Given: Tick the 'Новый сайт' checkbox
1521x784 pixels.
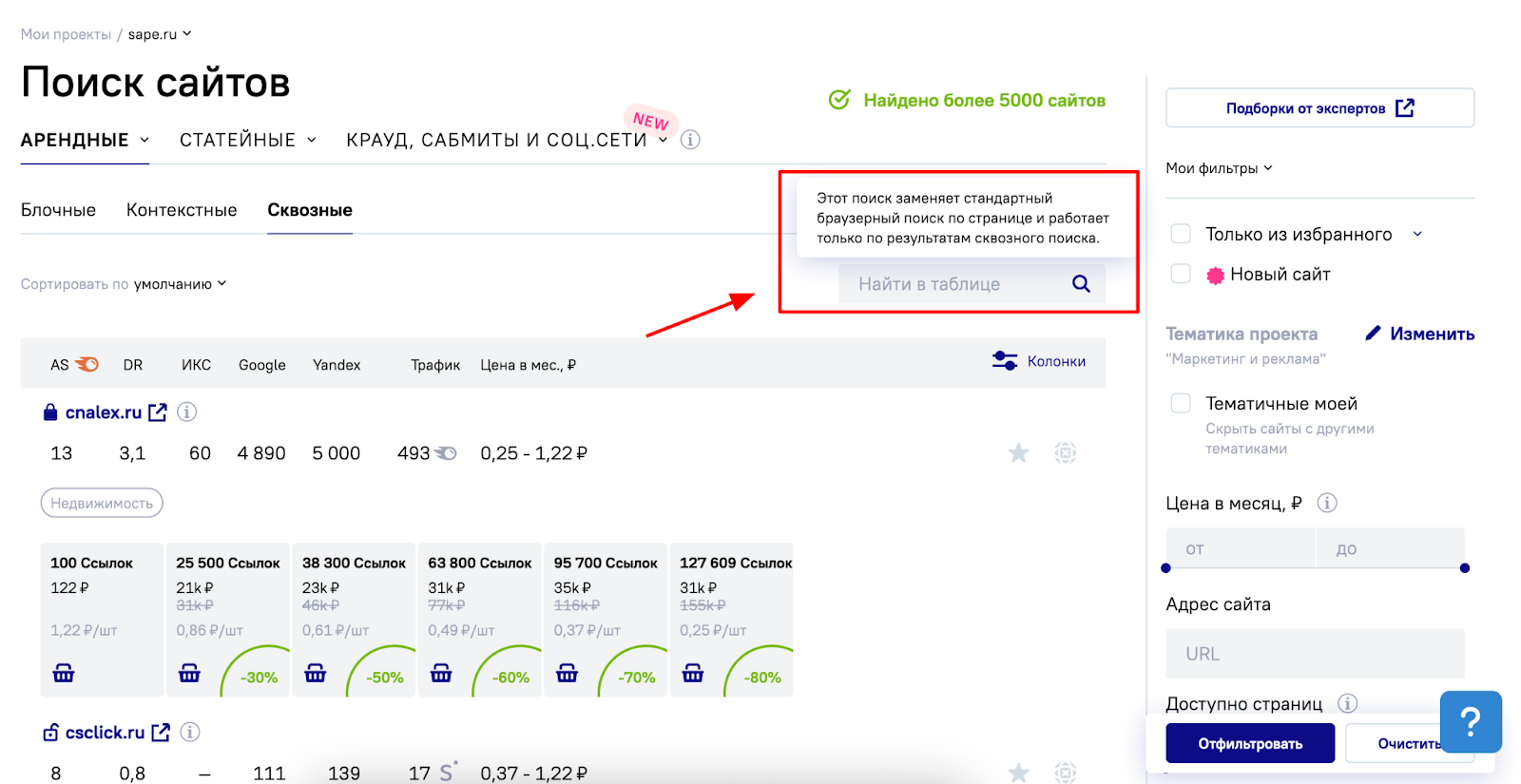Looking at the screenshot, I should 1181,274.
